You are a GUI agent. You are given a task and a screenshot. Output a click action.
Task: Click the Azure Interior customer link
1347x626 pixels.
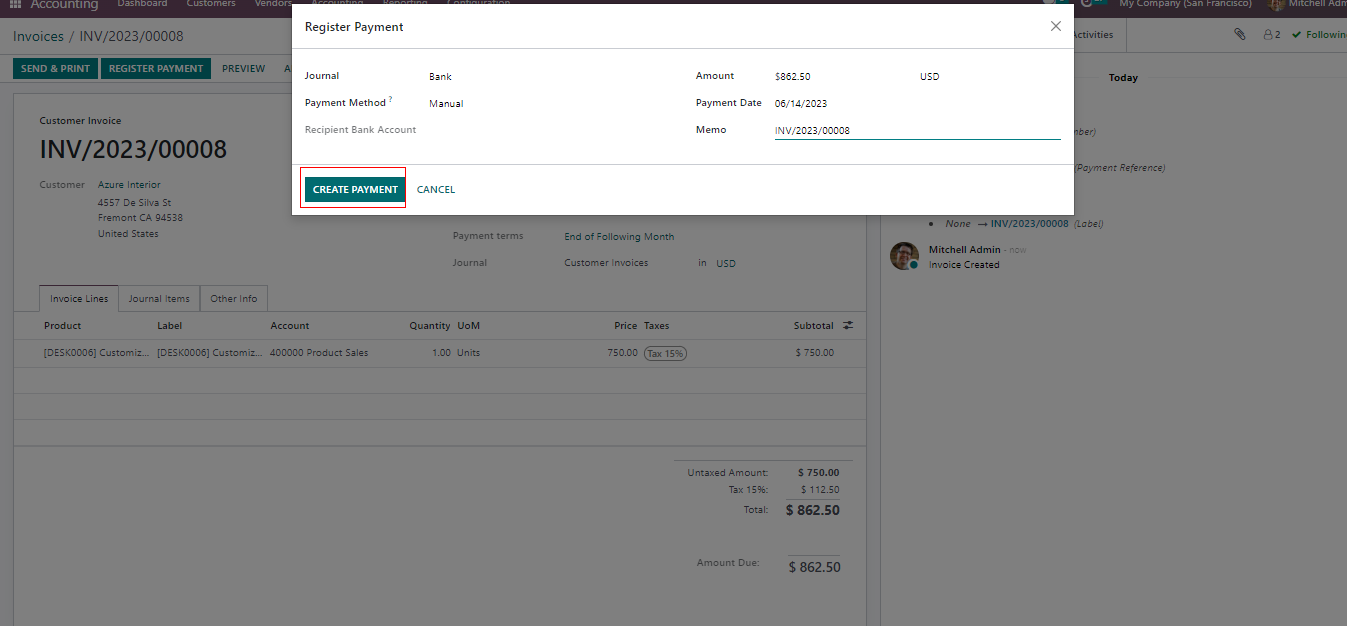click(129, 185)
